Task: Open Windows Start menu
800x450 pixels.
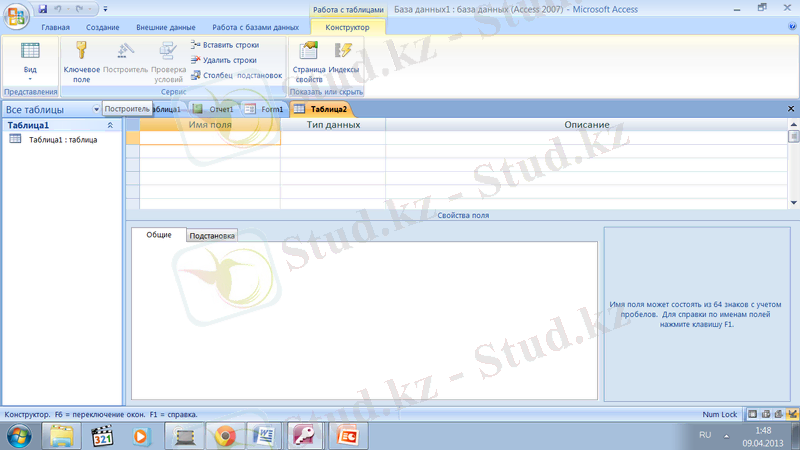Action: click(x=19, y=436)
